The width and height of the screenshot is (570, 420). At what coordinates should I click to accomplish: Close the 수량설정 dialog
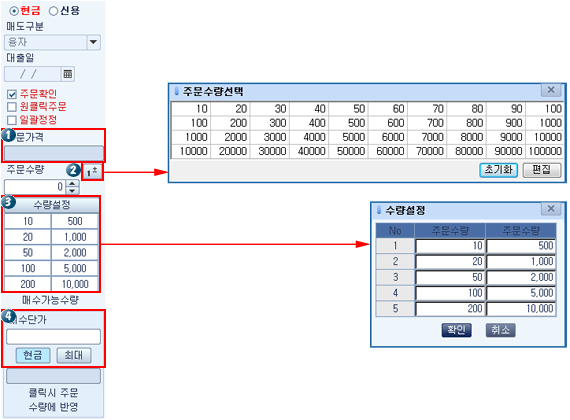click(551, 209)
